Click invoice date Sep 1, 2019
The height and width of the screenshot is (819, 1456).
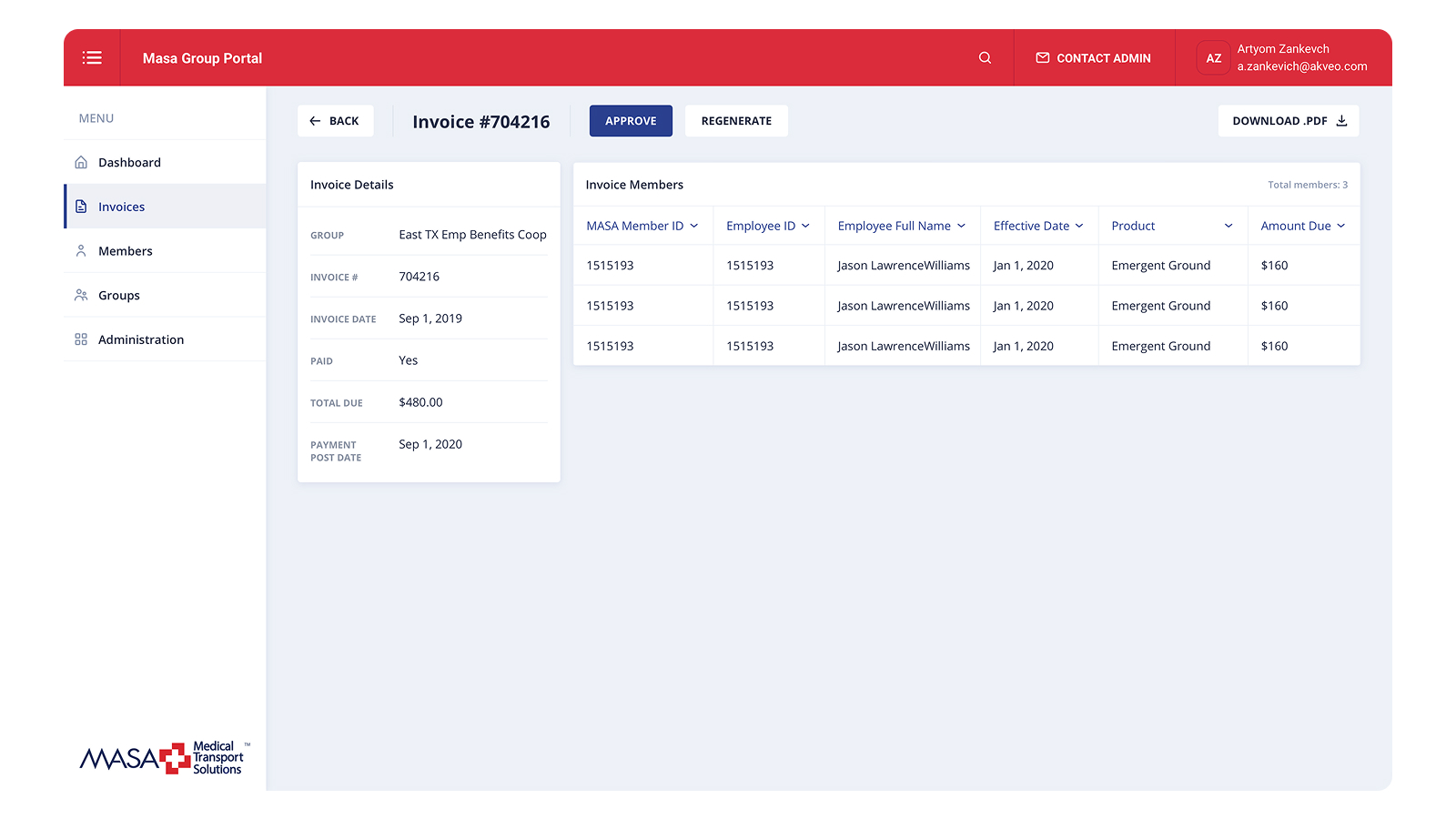click(430, 318)
